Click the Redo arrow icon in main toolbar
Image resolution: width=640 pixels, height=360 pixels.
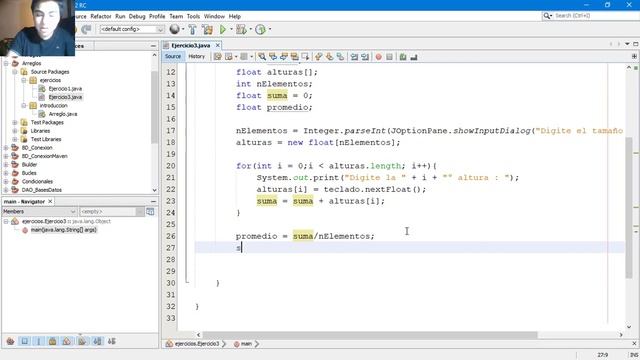86,29
